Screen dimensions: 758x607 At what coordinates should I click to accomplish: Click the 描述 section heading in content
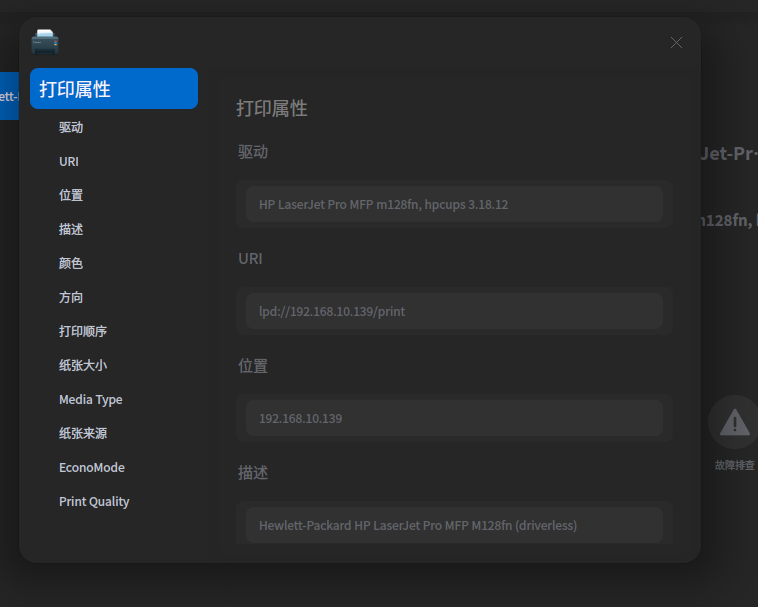click(x=253, y=473)
